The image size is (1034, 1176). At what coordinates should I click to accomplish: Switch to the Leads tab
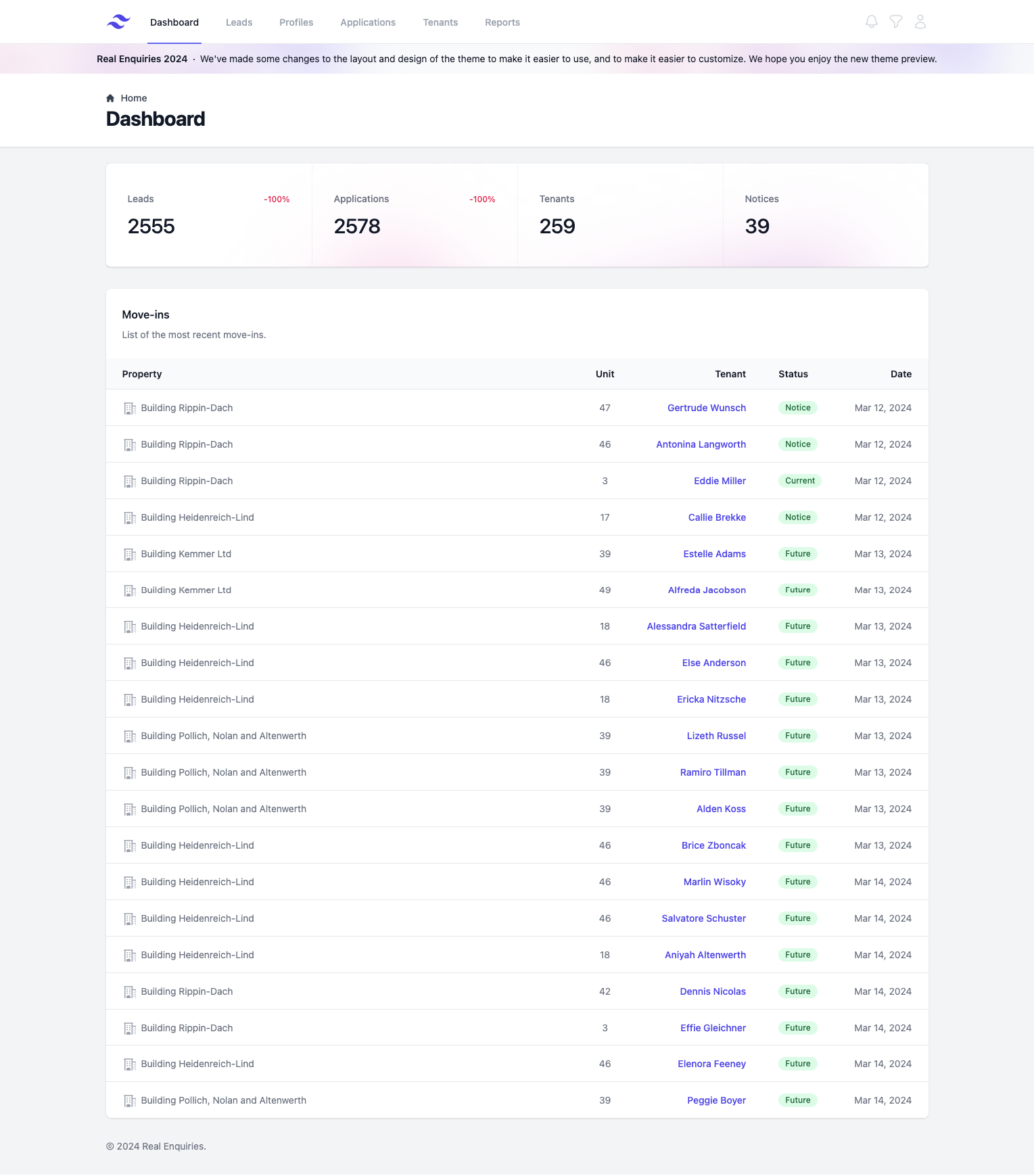click(239, 22)
